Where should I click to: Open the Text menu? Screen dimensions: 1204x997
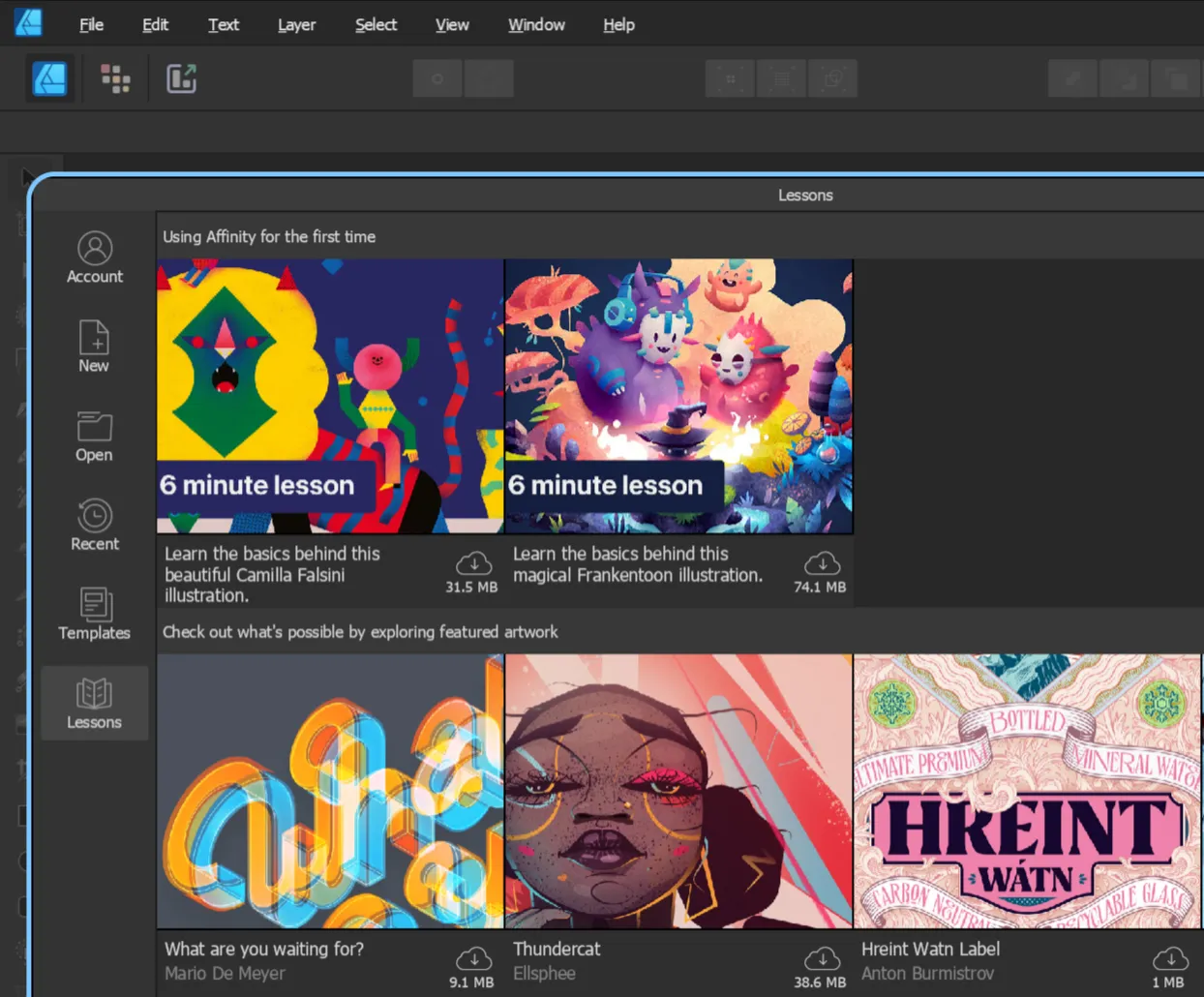224,24
